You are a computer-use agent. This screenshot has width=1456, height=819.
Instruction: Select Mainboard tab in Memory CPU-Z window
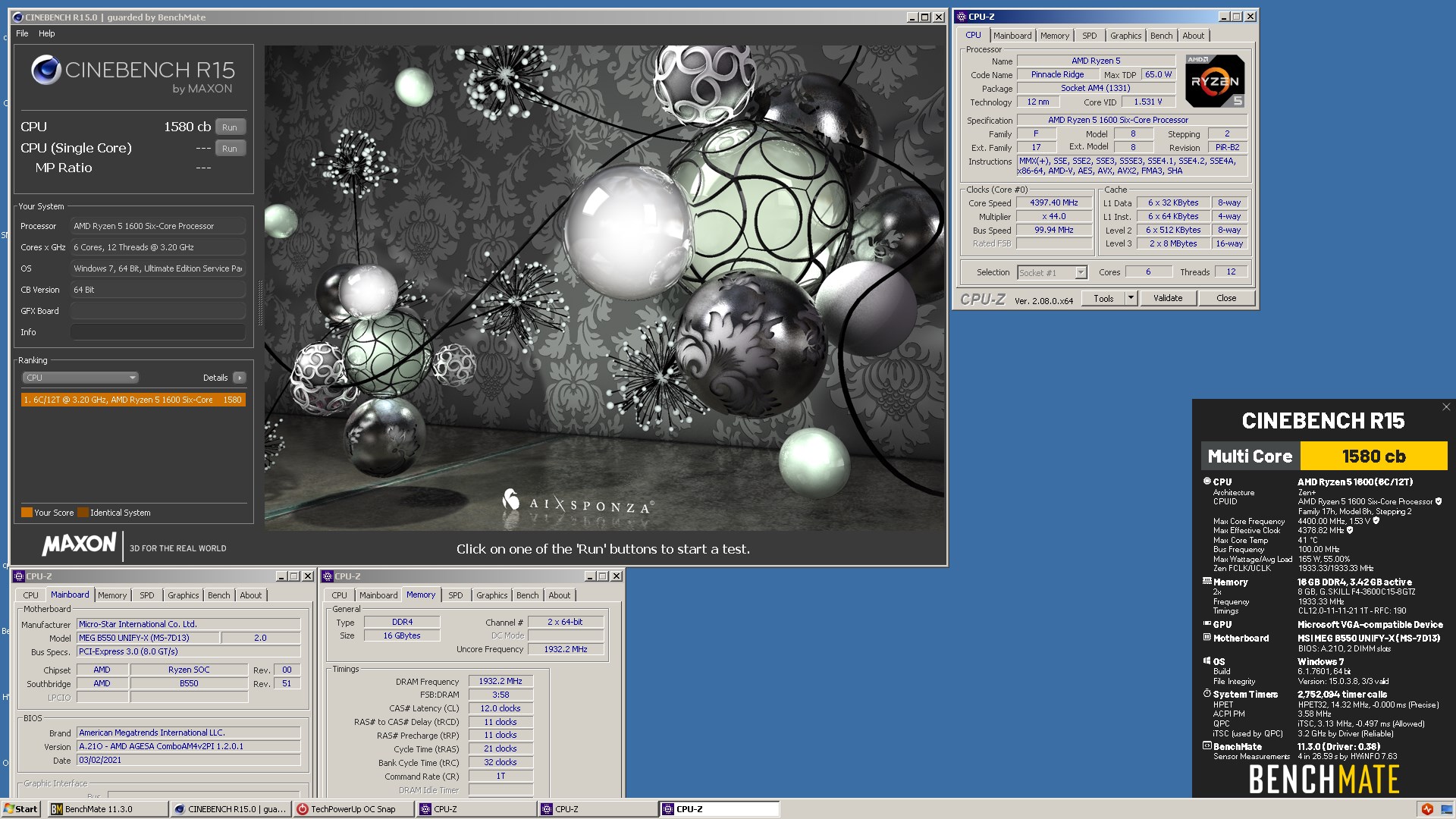pos(378,595)
